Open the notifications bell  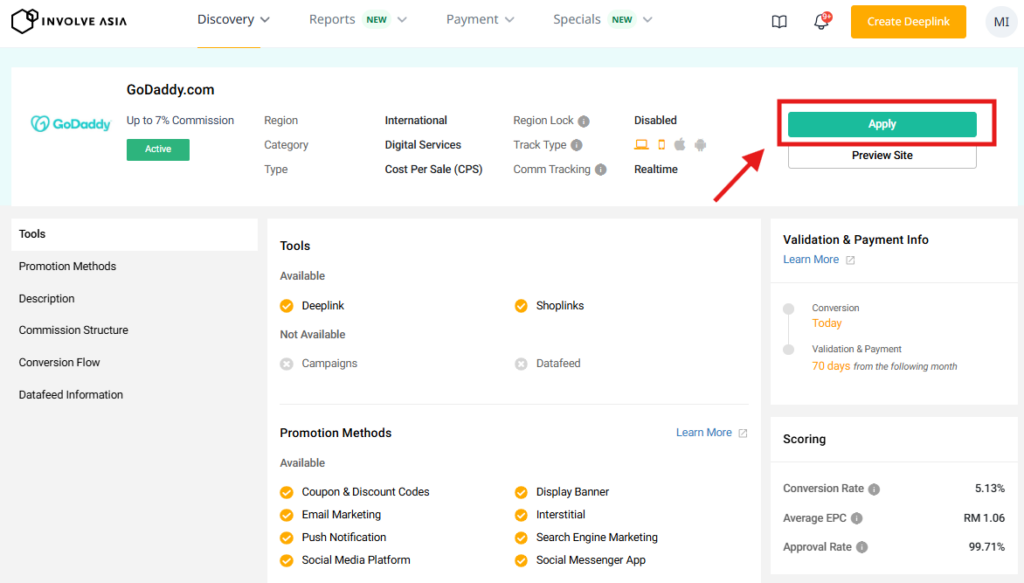(x=822, y=22)
